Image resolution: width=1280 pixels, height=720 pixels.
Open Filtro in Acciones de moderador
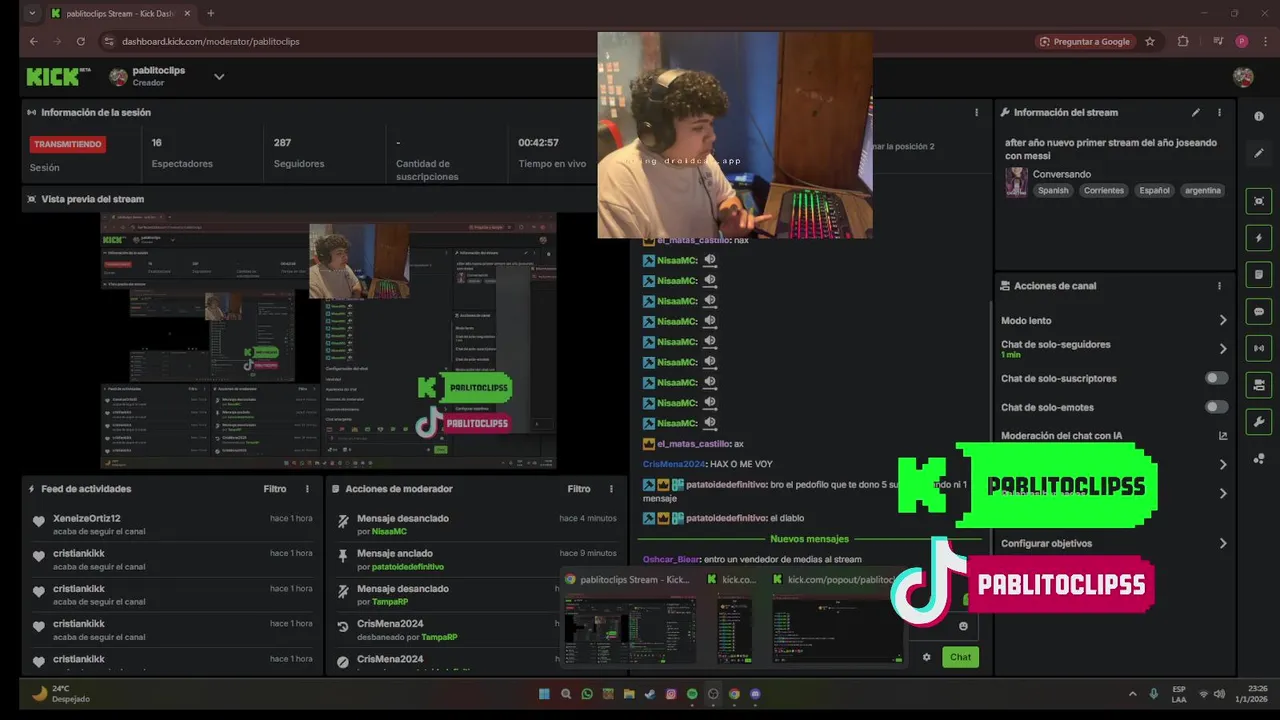(x=579, y=489)
